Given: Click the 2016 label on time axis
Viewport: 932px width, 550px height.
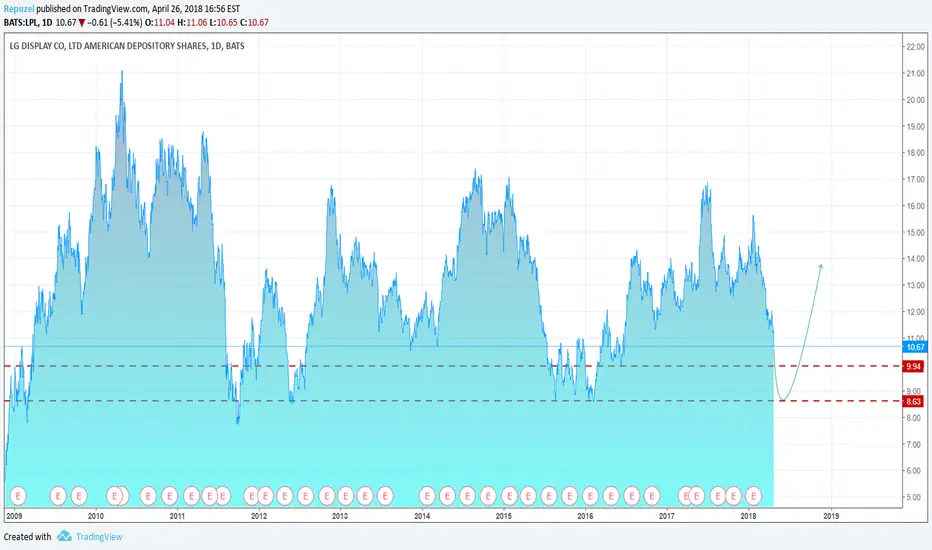Looking at the screenshot, I should click(x=585, y=516).
